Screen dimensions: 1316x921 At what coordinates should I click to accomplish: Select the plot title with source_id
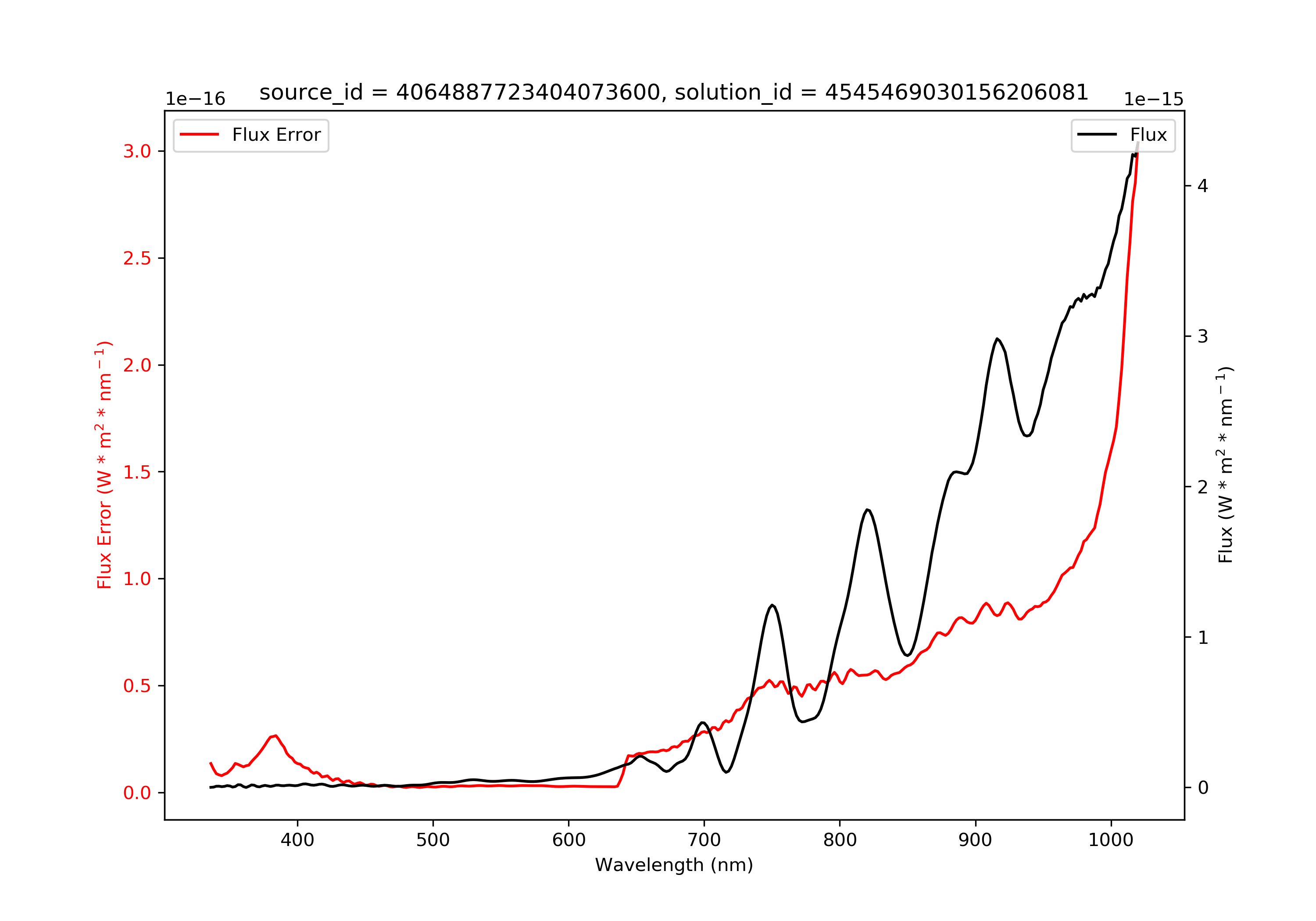point(674,92)
